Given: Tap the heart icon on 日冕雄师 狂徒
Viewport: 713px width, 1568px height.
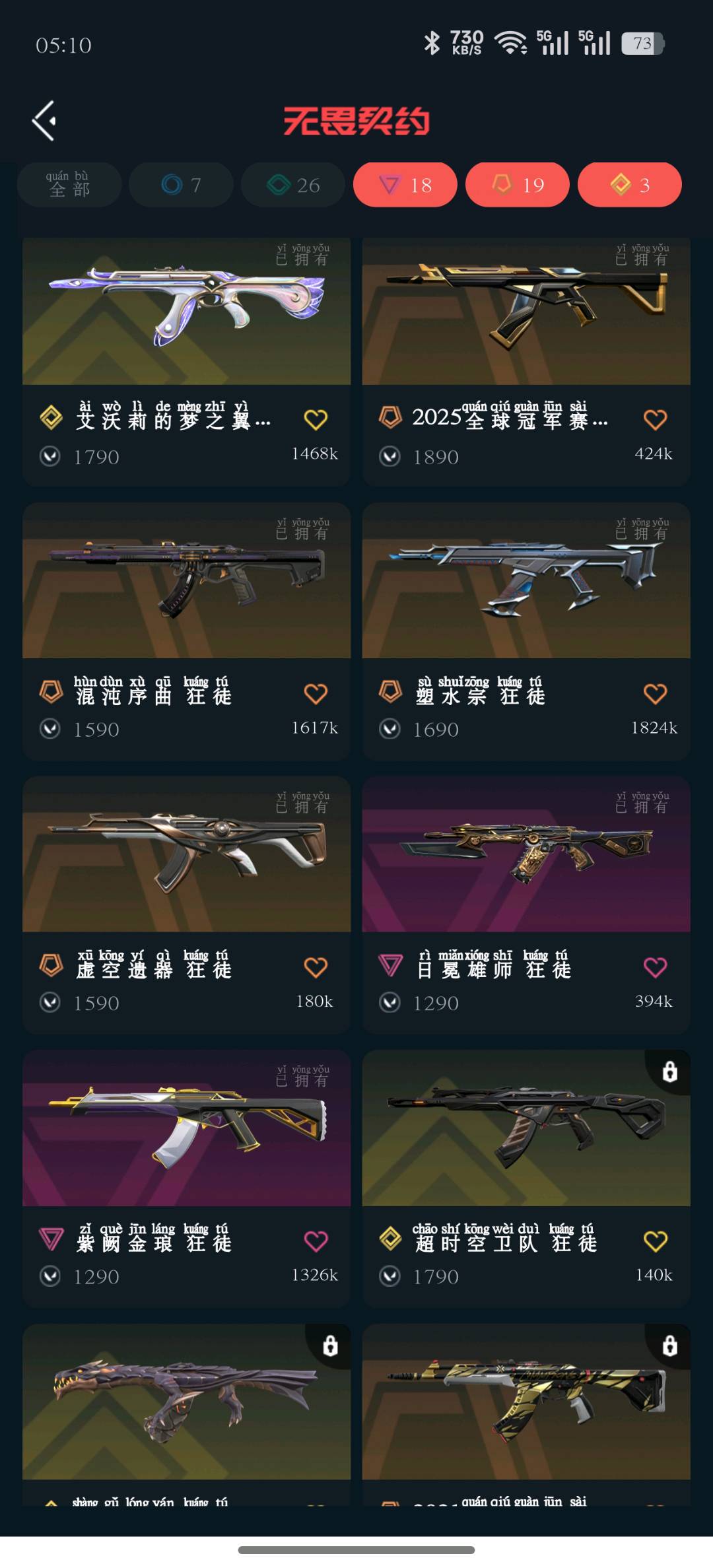Looking at the screenshot, I should pos(655,967).
